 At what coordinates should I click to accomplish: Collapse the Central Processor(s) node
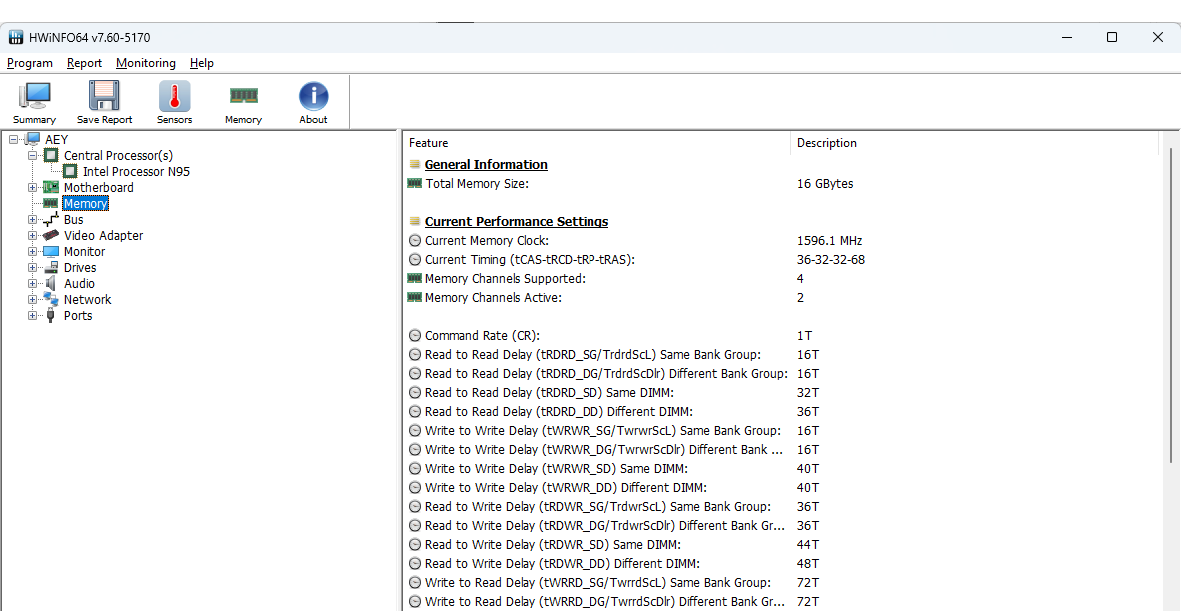[32, 155]
